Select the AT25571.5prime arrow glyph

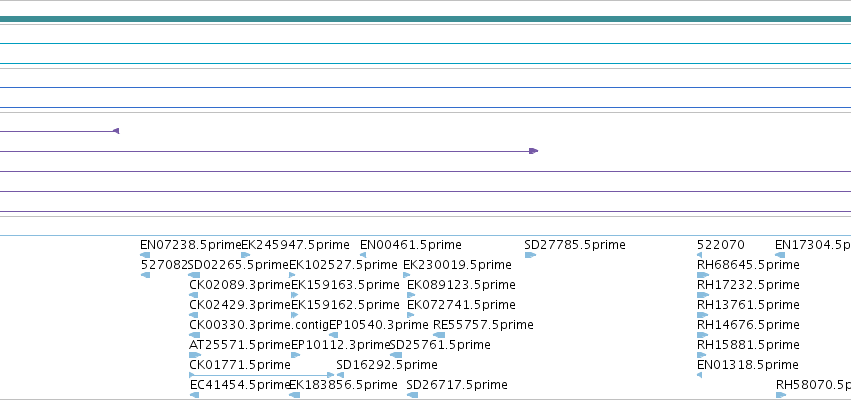(195, 355)
